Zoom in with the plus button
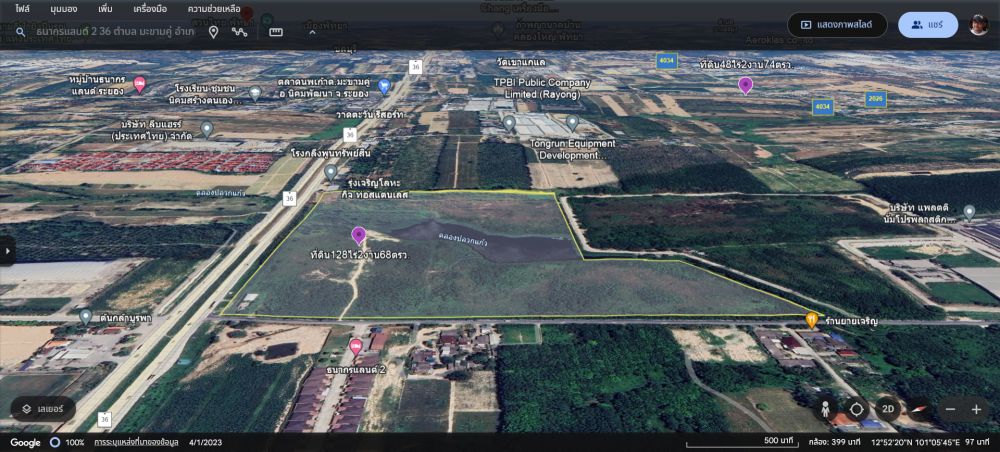The height and width of the screenshot is (452, 1000). [x=976, y=409]
